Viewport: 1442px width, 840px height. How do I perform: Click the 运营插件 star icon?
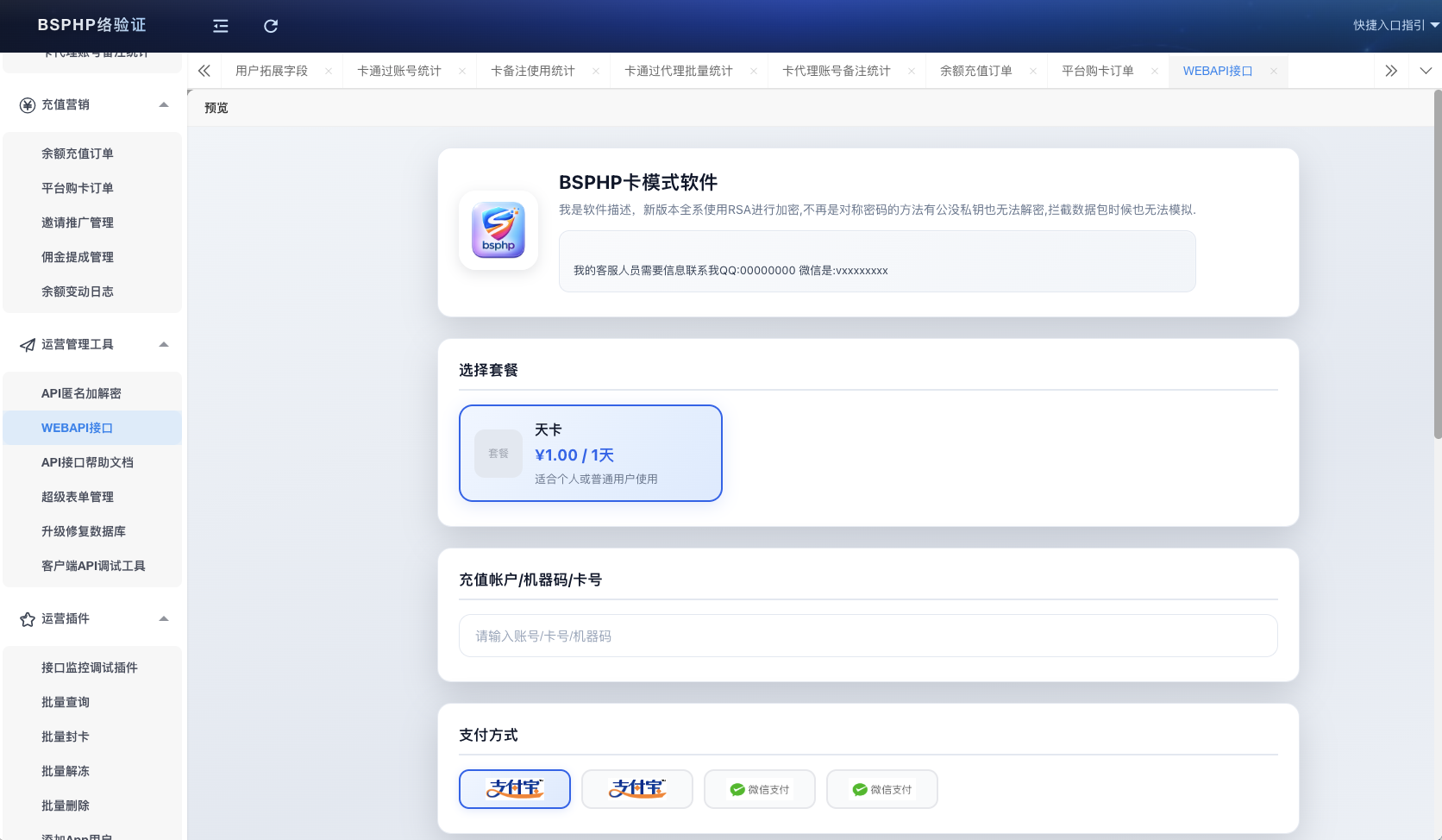(28, 619)
